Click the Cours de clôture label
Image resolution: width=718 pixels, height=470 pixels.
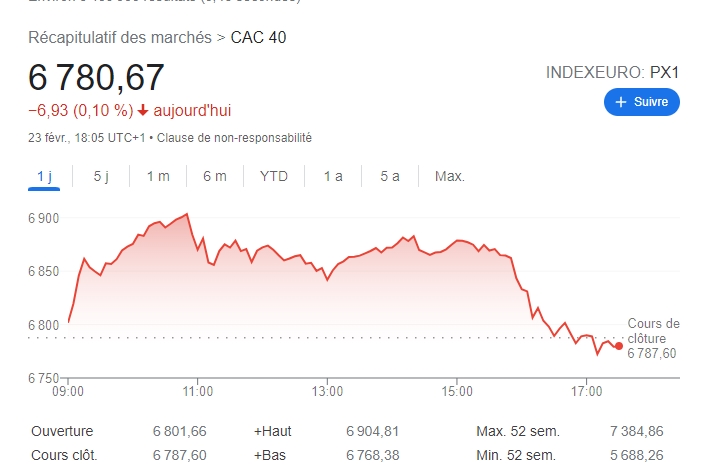point(652,331)
